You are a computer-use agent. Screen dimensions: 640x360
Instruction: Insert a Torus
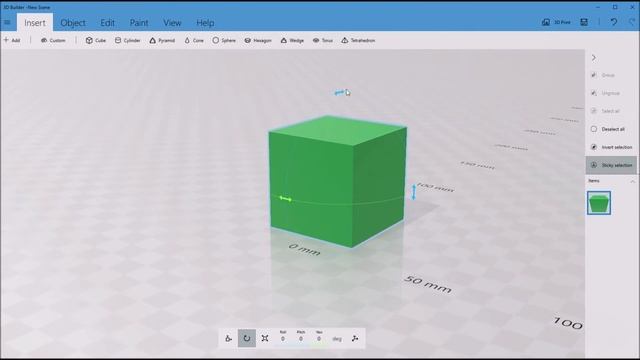[x=323, y=40]
